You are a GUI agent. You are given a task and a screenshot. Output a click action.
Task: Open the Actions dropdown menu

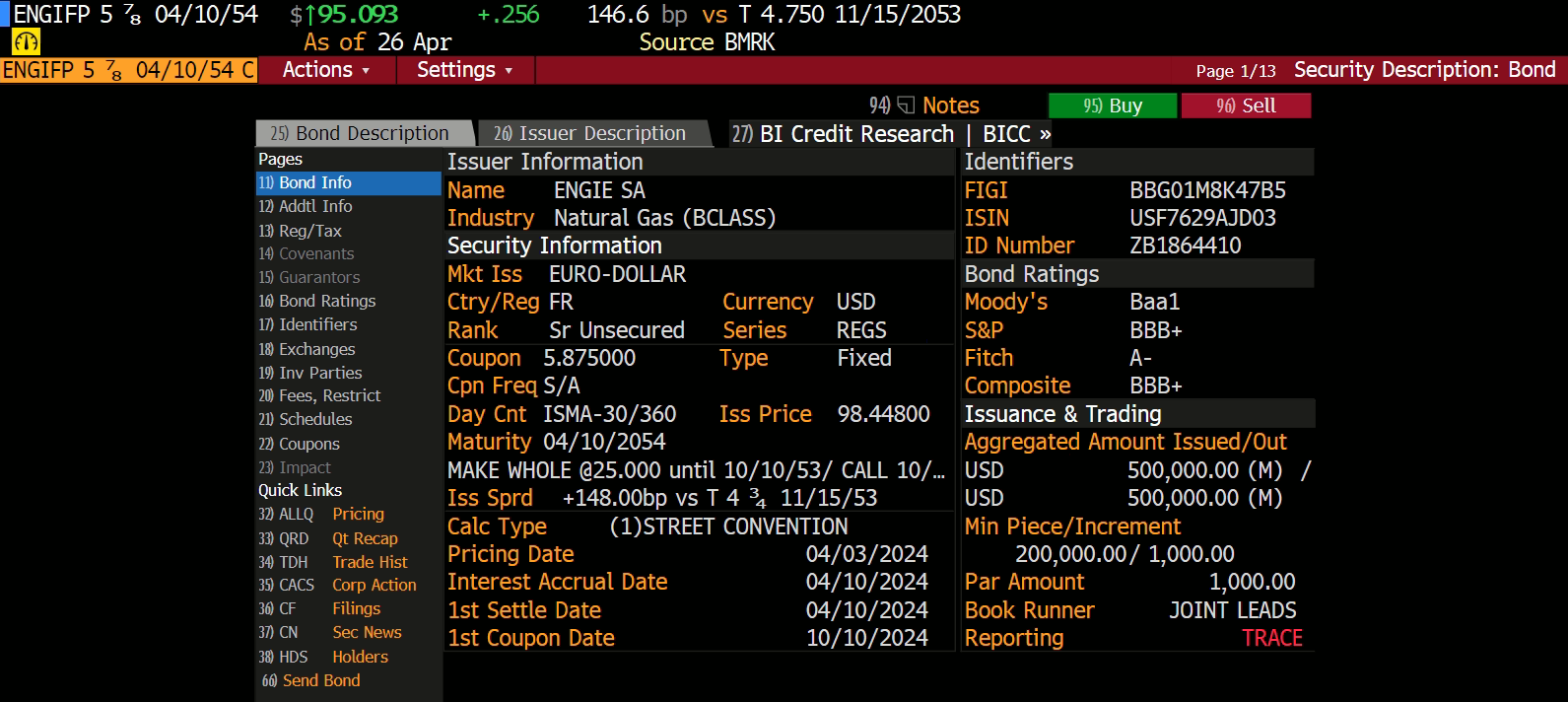[x=326, y=70]
